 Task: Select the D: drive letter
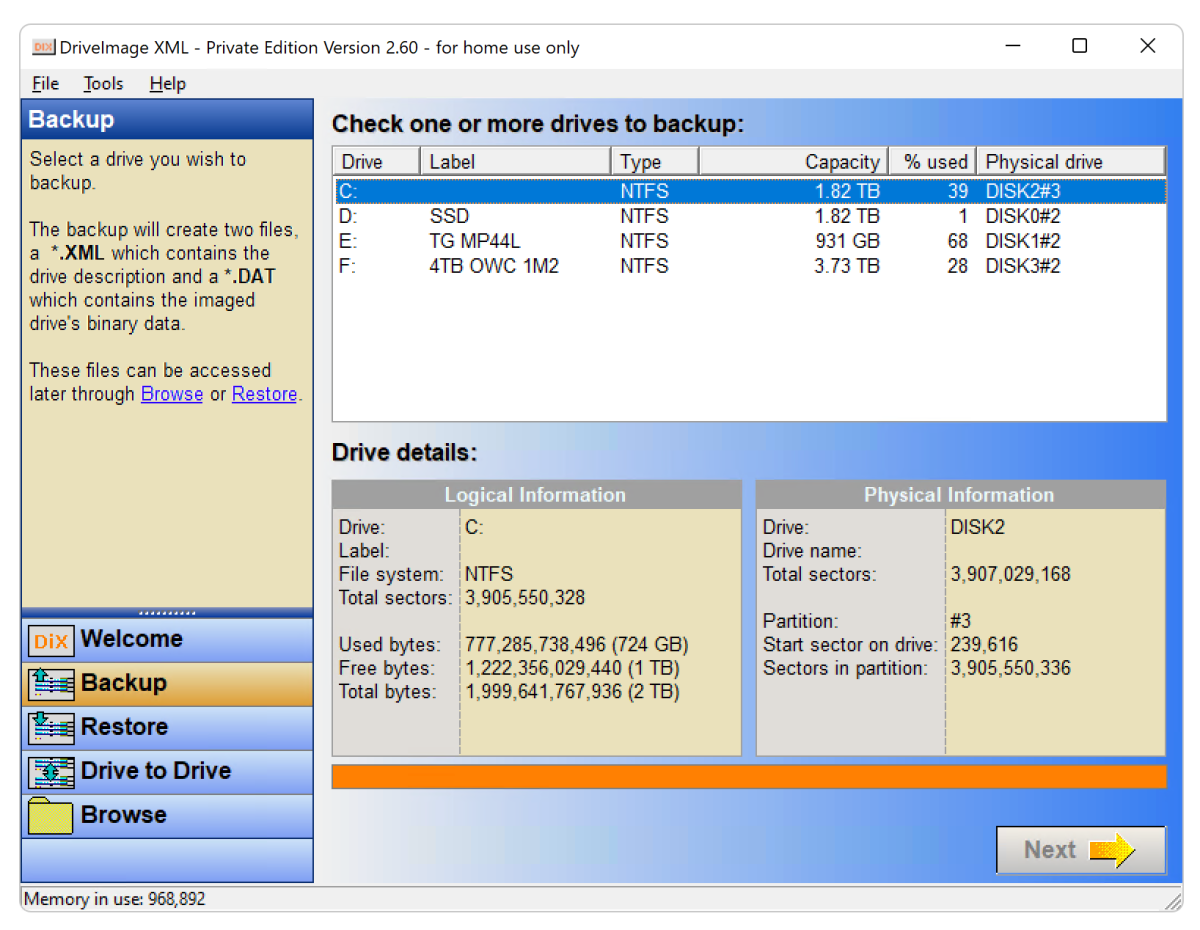[348, 216]
